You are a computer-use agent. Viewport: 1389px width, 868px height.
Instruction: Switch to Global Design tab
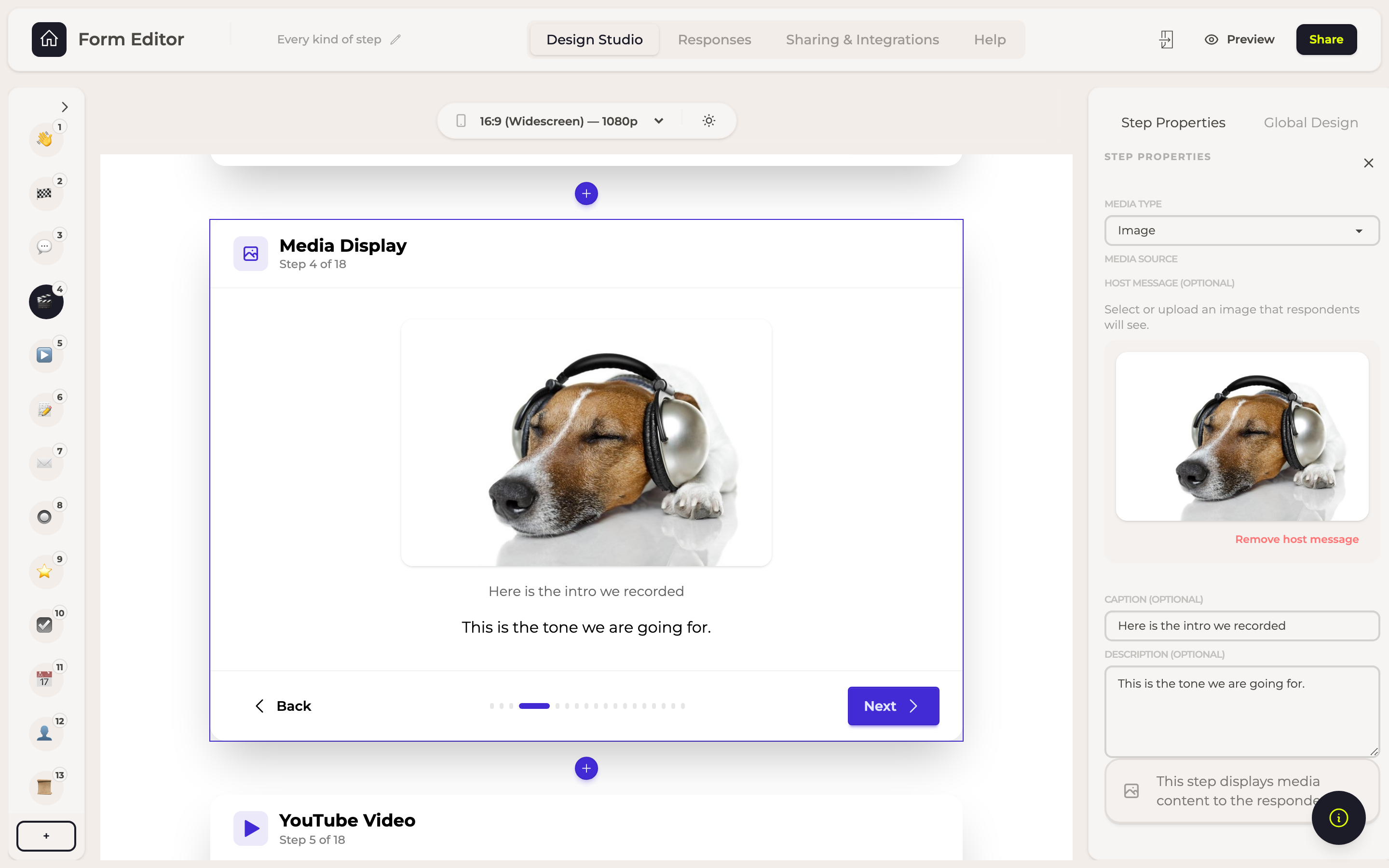(1310, 122)
